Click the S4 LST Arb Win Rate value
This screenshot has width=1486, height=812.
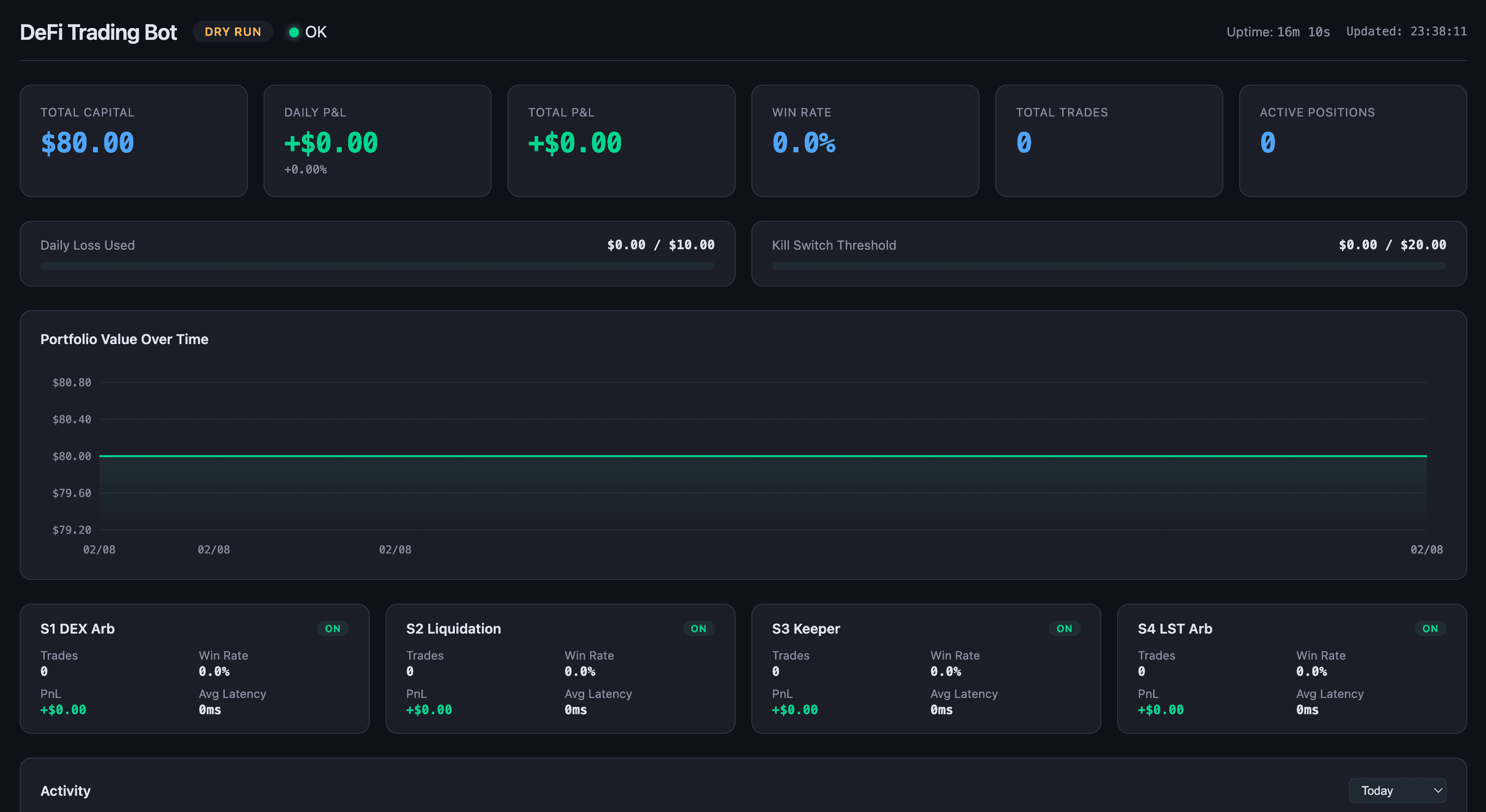pos(1311,671)
